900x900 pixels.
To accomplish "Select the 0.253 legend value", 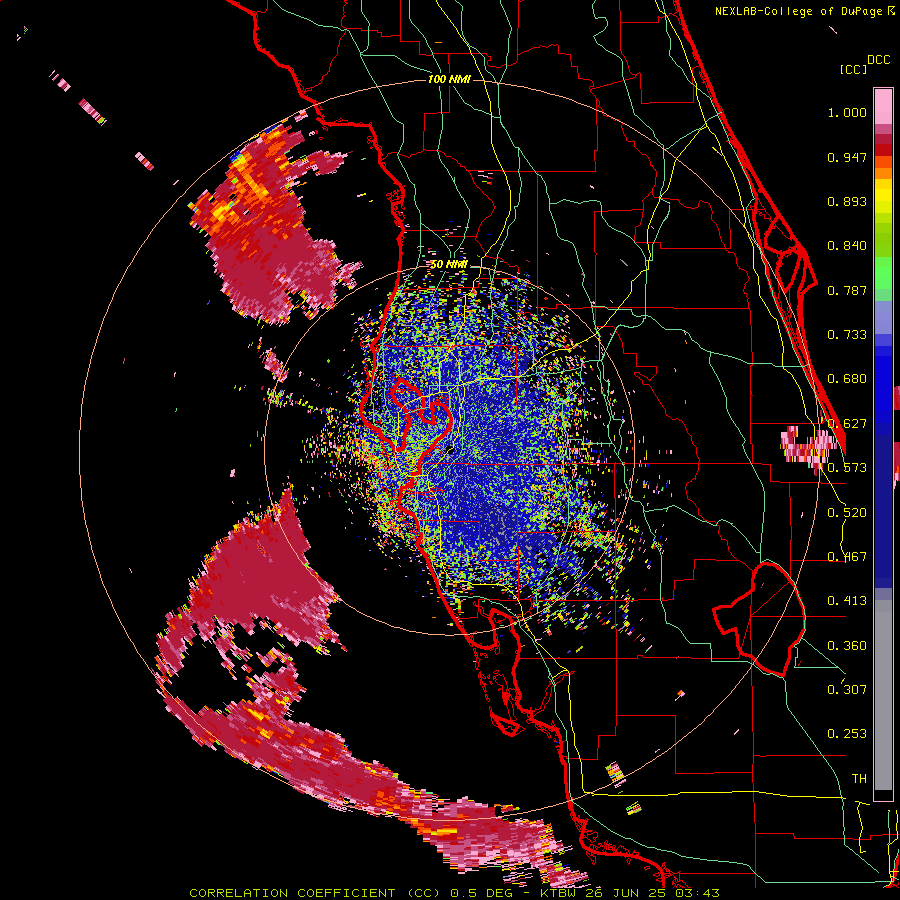I will pos(847,734).
